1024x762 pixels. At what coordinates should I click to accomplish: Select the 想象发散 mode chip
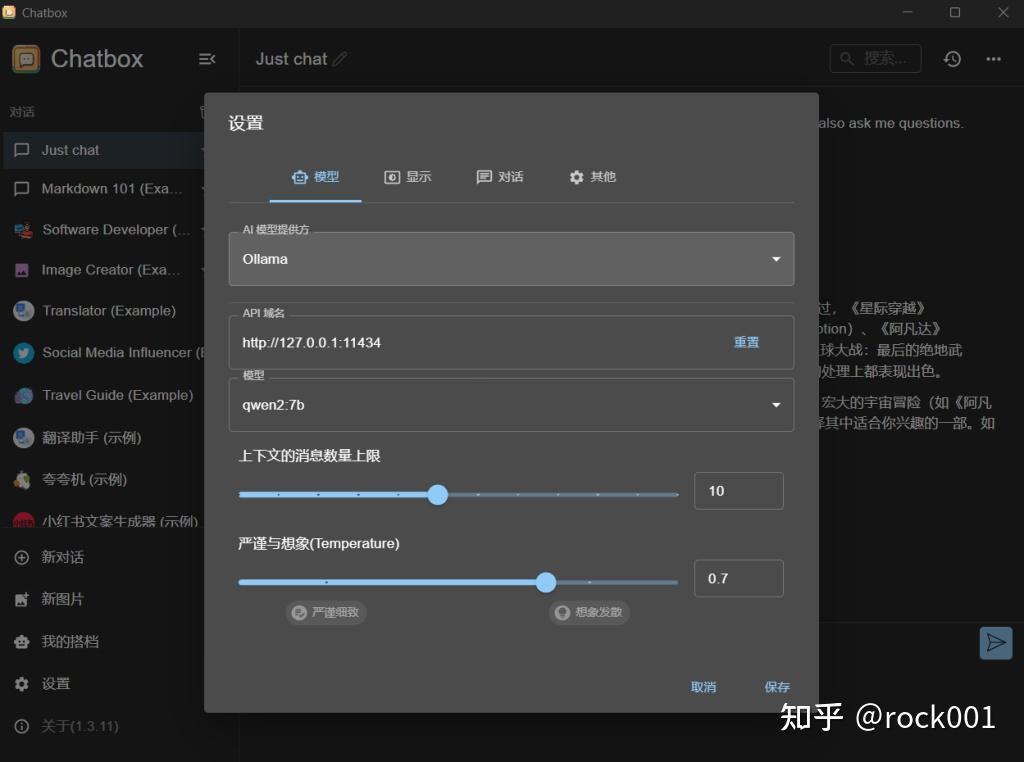tap(589, 612)
